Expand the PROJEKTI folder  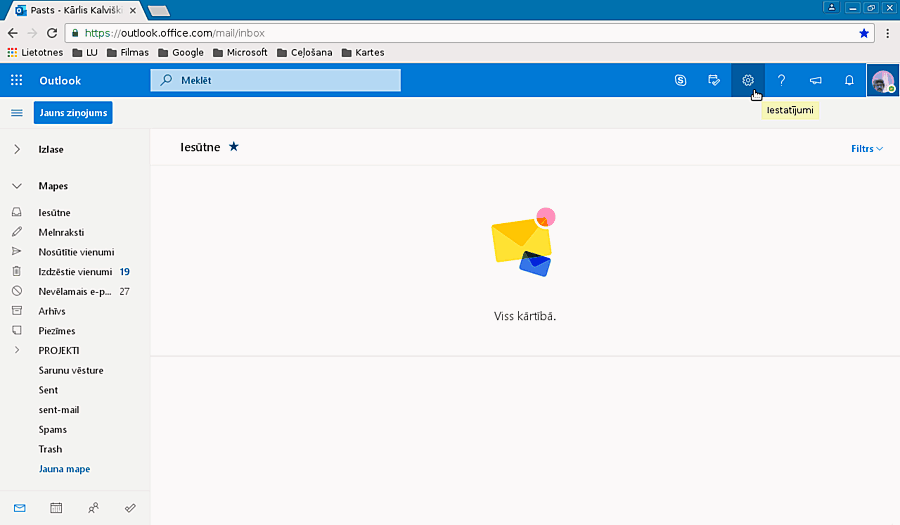17,350
